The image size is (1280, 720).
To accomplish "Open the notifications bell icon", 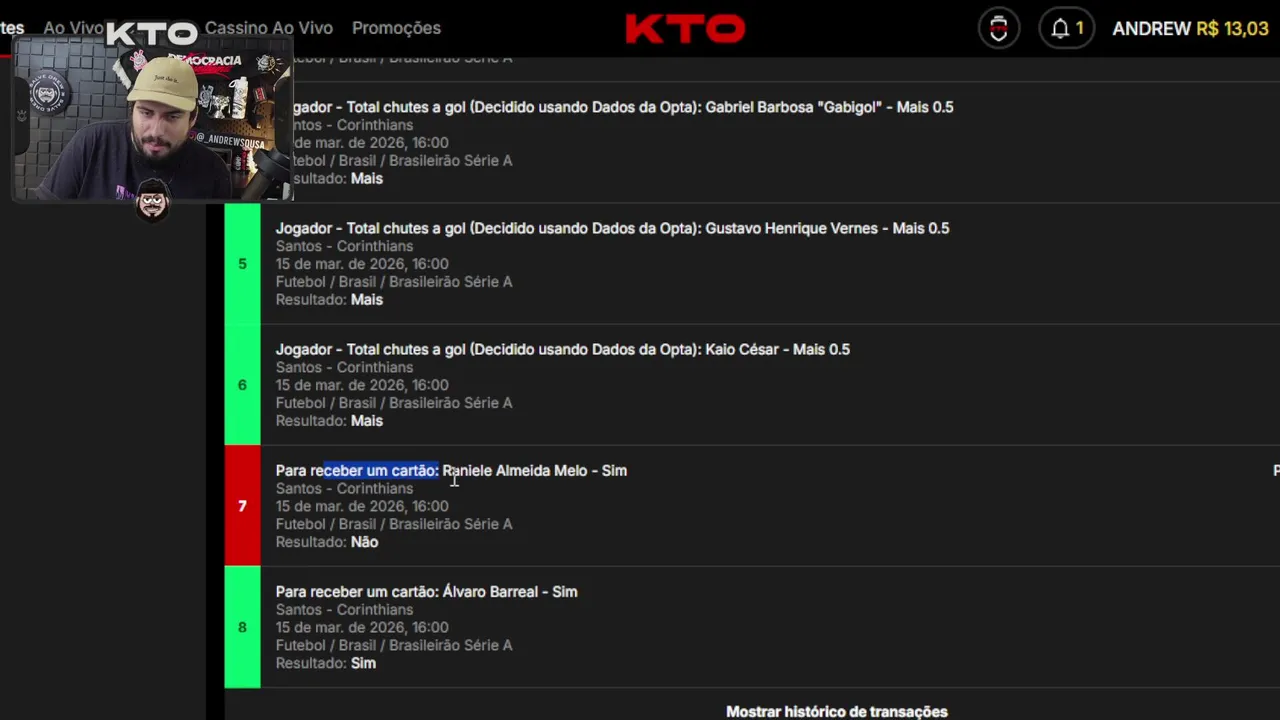I will click(1060, 29).
